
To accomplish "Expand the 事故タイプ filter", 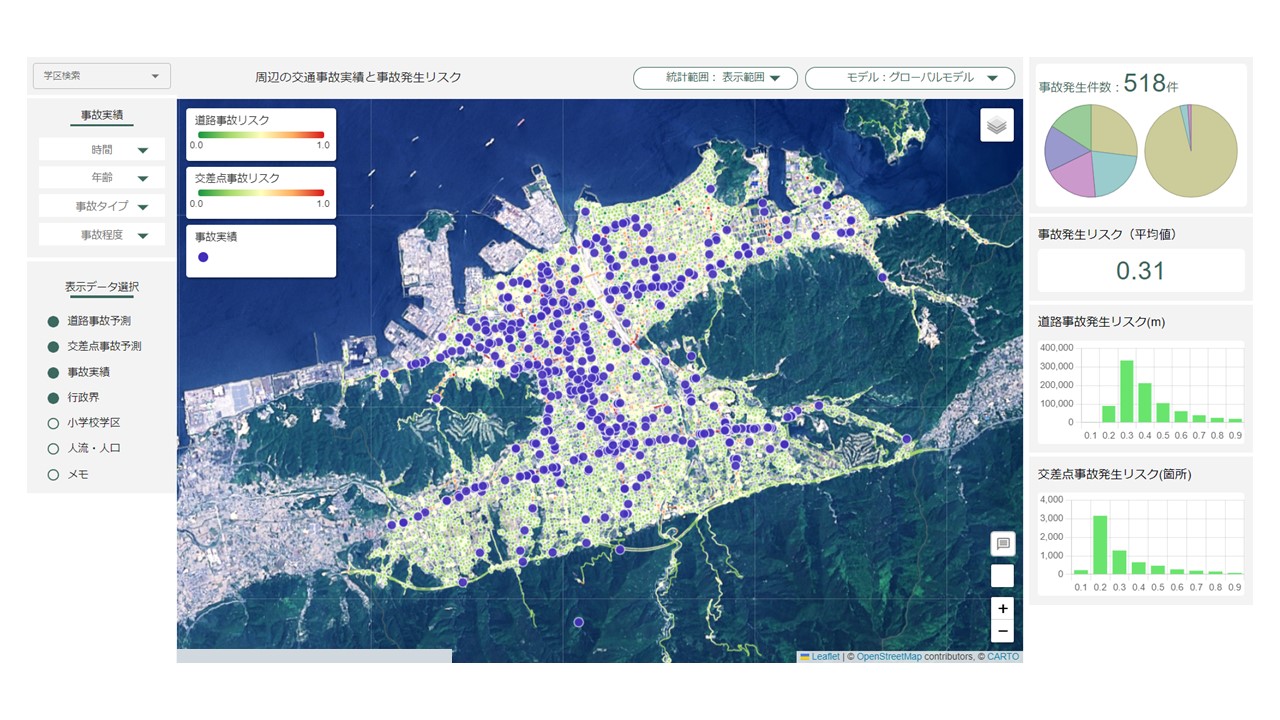I will (x=102, y=206).
